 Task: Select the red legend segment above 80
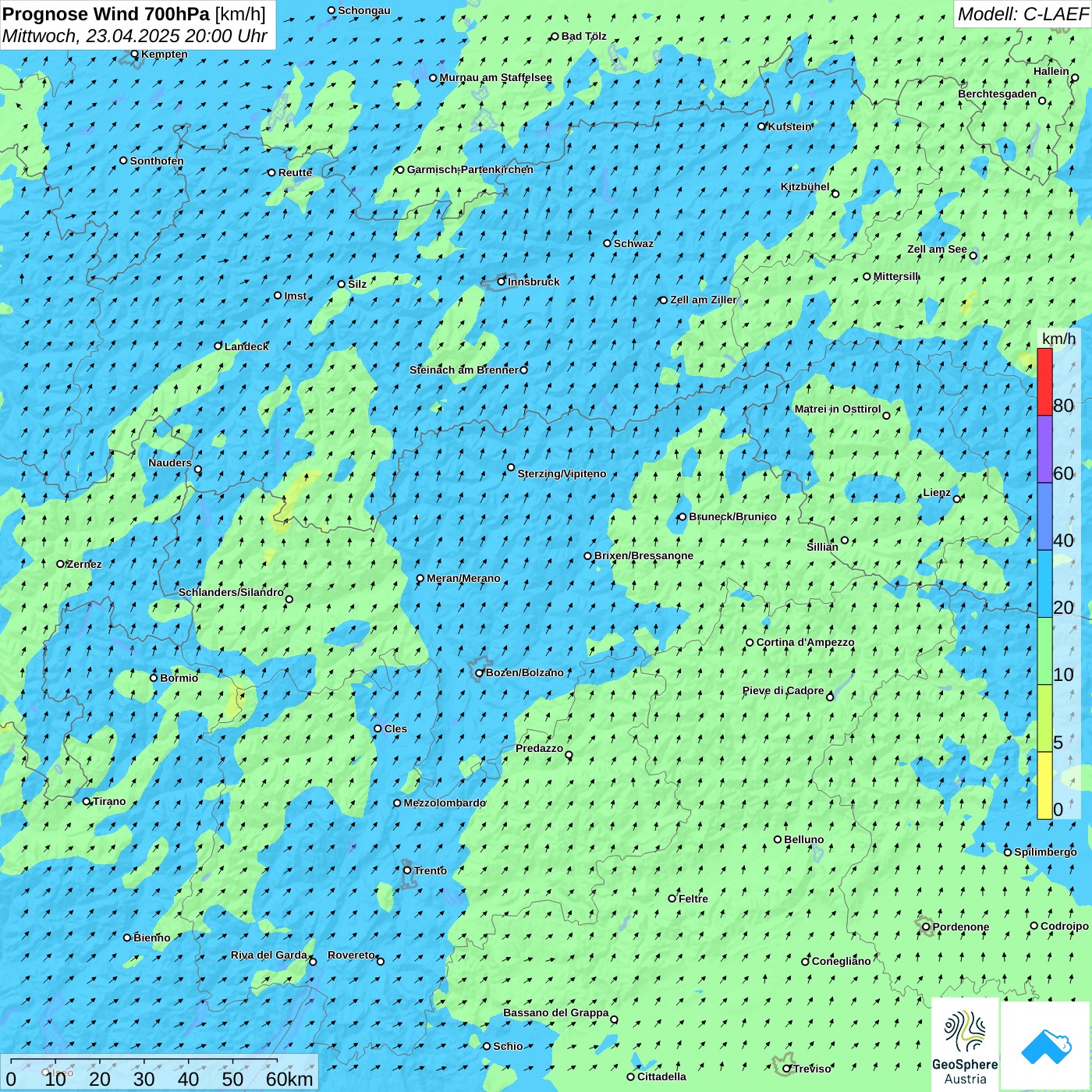[x=1044, y=381]
